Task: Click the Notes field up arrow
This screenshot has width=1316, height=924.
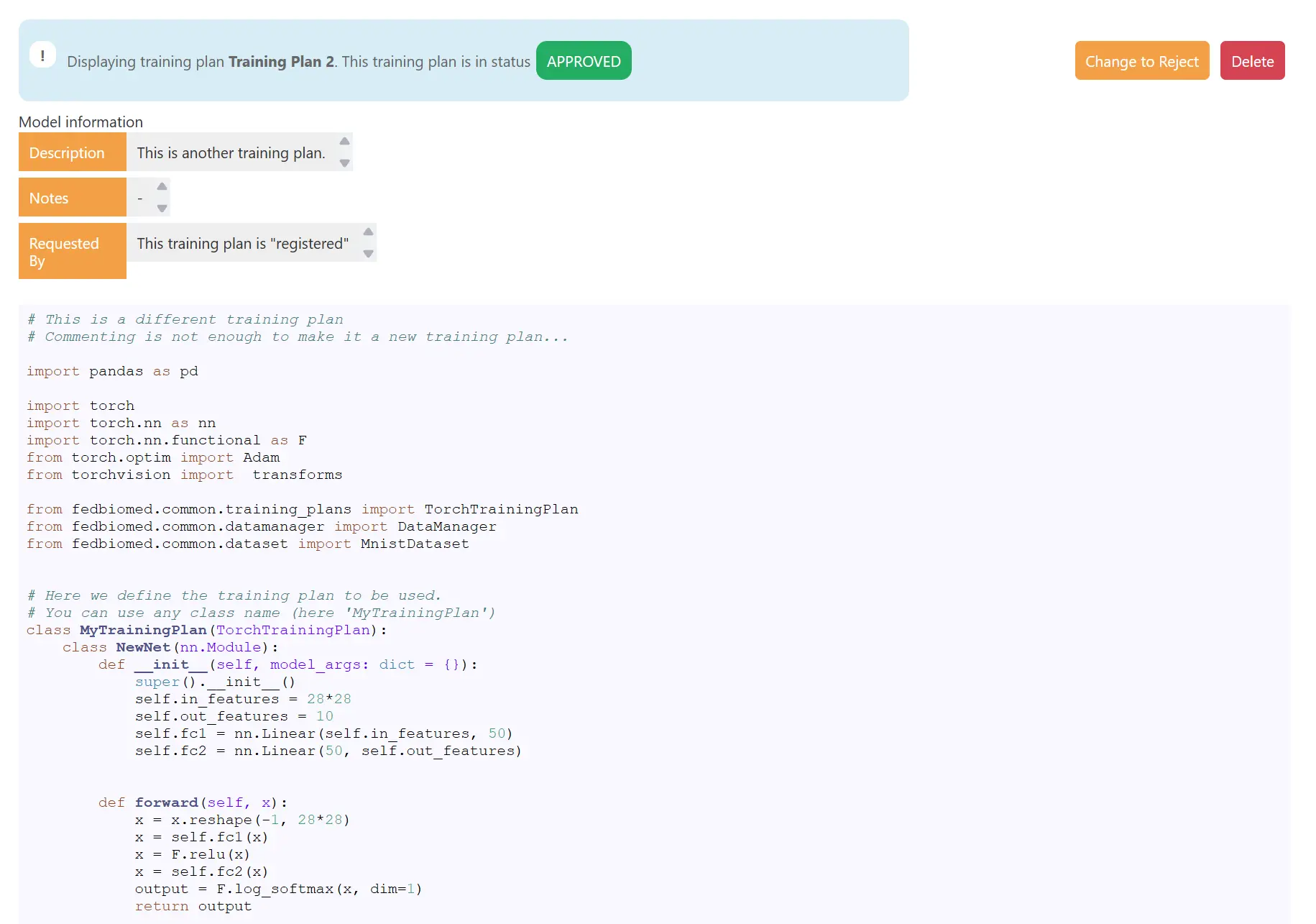Action: tap(162, 186)
